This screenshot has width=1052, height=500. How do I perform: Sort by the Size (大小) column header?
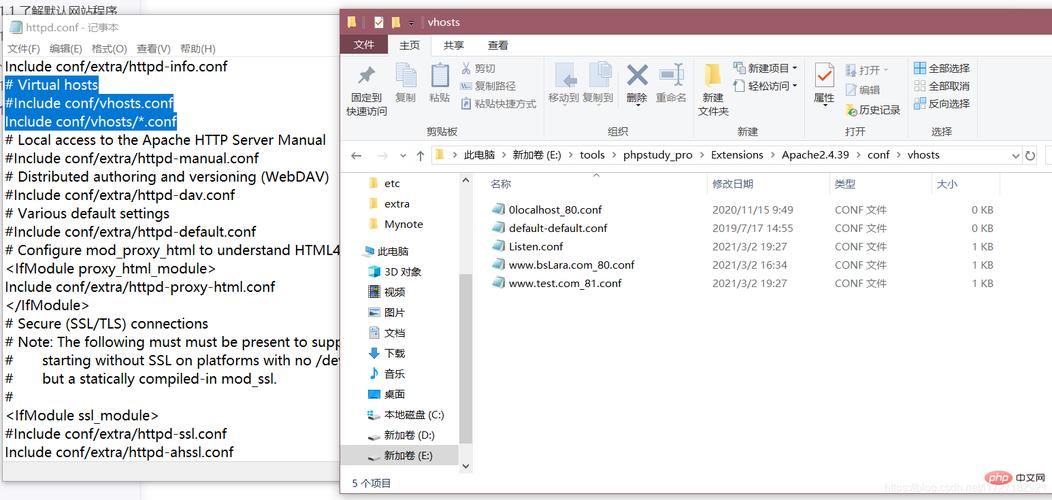coord(947,184)
